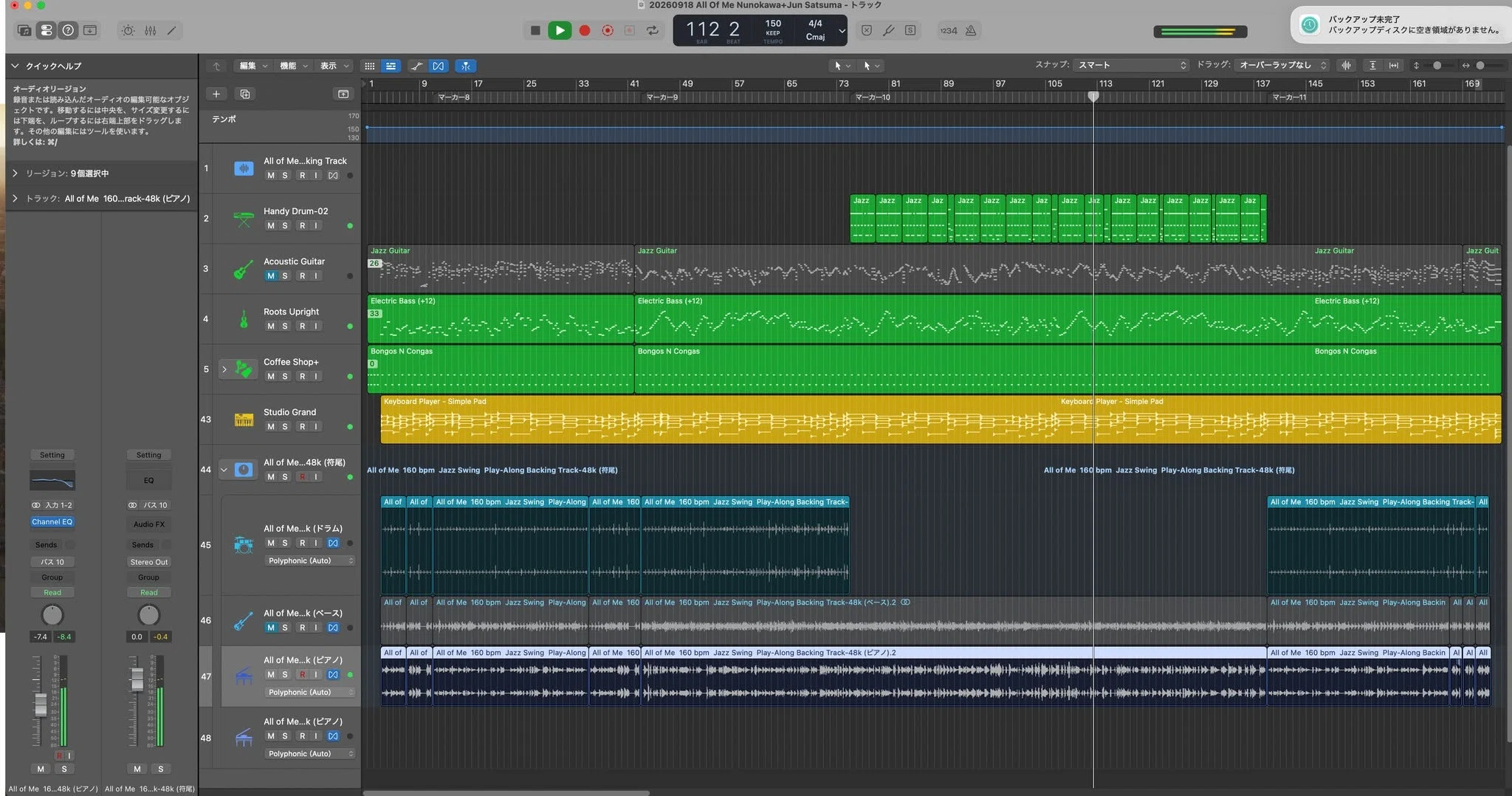The width and height of the screenshot is (1512, 796).
Task: Click the Acoustic Guitar track icon
Action: pyautogui.click(x=244, y=269)
